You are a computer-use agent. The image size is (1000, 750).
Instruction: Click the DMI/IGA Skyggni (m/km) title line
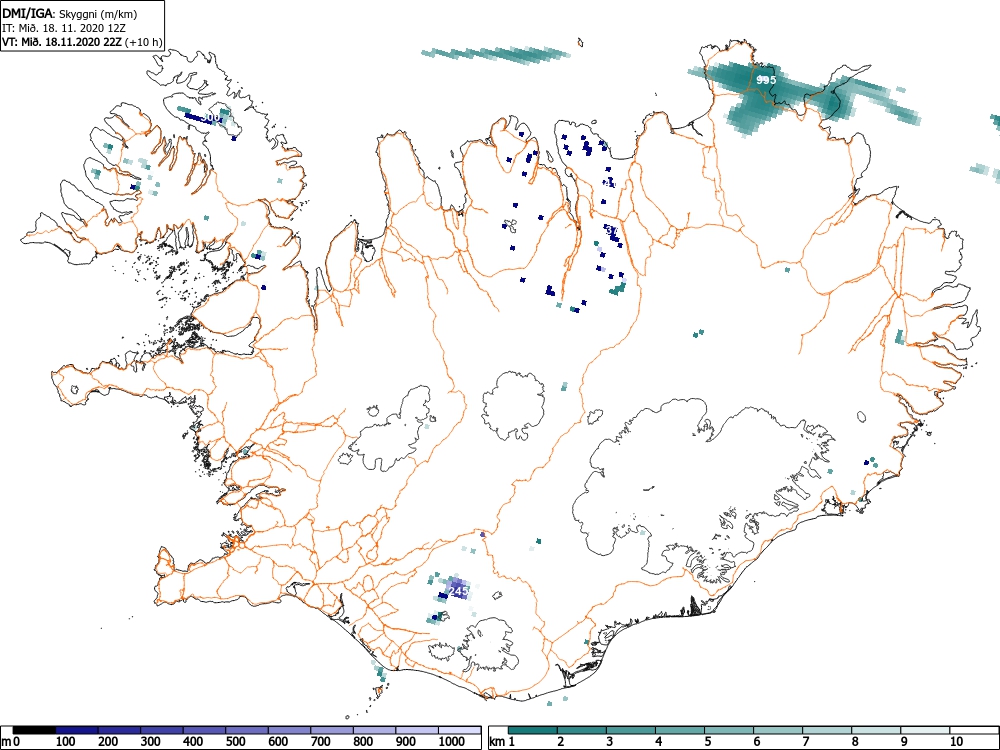[x=70, y=13]
